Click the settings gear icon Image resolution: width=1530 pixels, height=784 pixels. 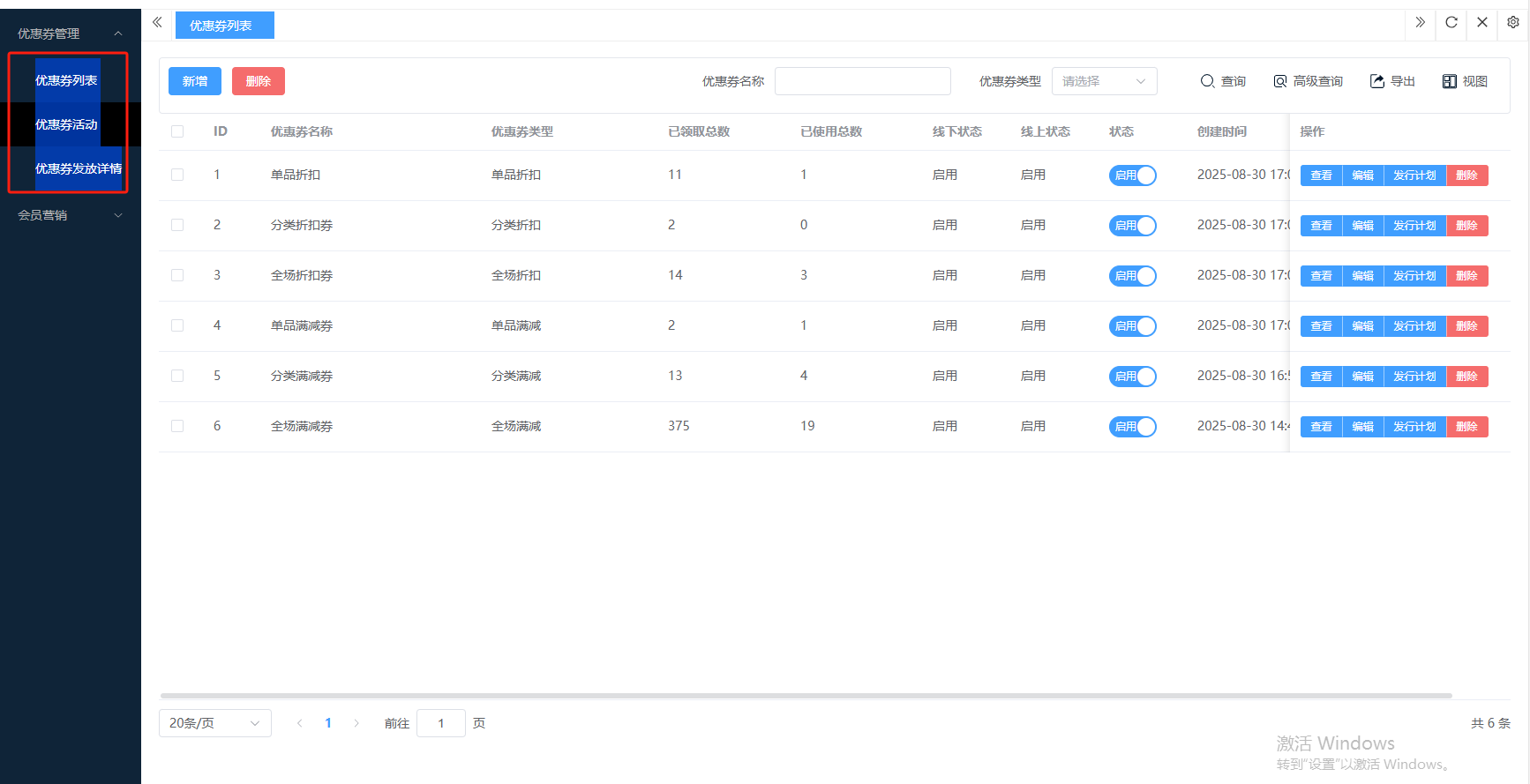click(x=1512, y=23)
